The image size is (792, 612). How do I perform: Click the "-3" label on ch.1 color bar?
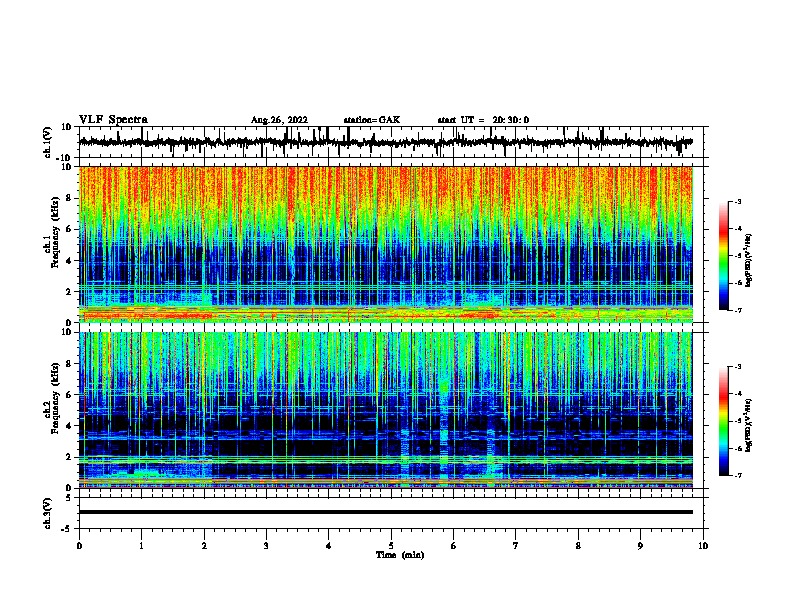(737, 202)
